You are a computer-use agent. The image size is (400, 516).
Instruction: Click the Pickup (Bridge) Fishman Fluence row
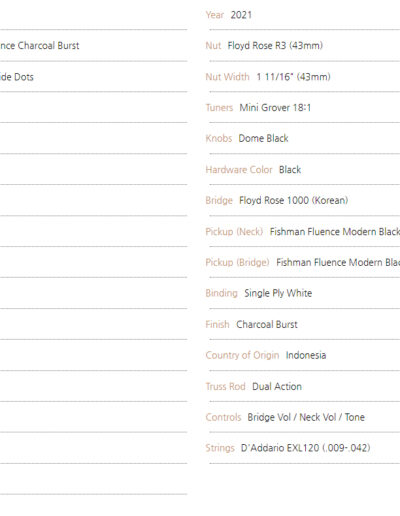(303, 262)
